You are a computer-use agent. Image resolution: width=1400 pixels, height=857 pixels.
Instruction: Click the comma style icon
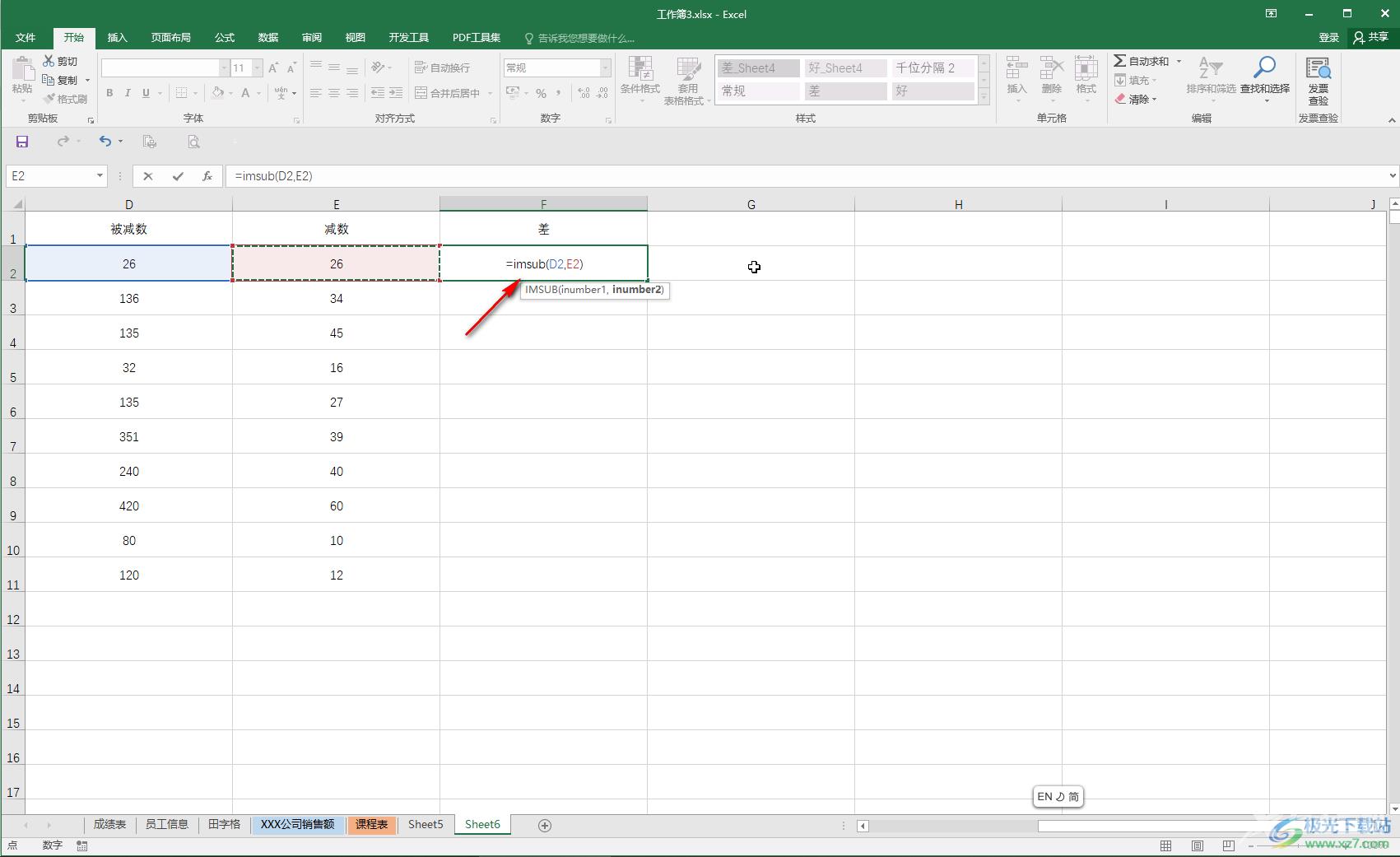point(559,93)
